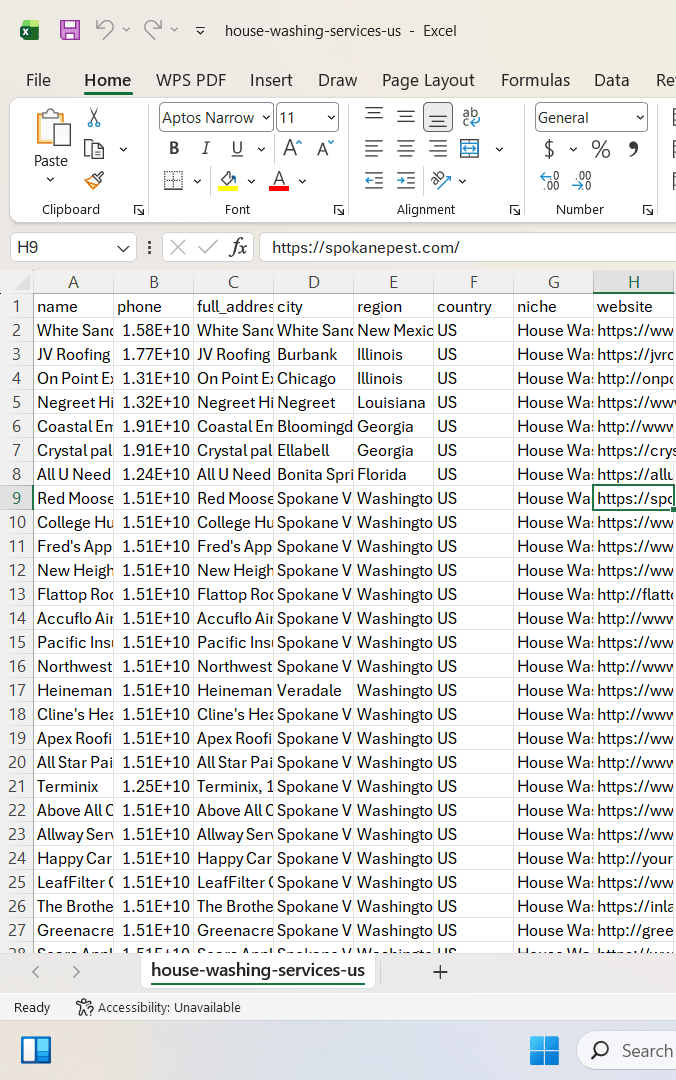Click the formula bar with spokanepest URL

click(467, 247)
